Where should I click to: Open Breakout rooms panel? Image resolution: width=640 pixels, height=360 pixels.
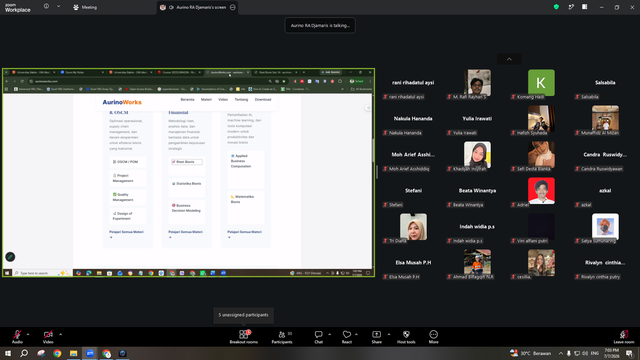[244, 337]
